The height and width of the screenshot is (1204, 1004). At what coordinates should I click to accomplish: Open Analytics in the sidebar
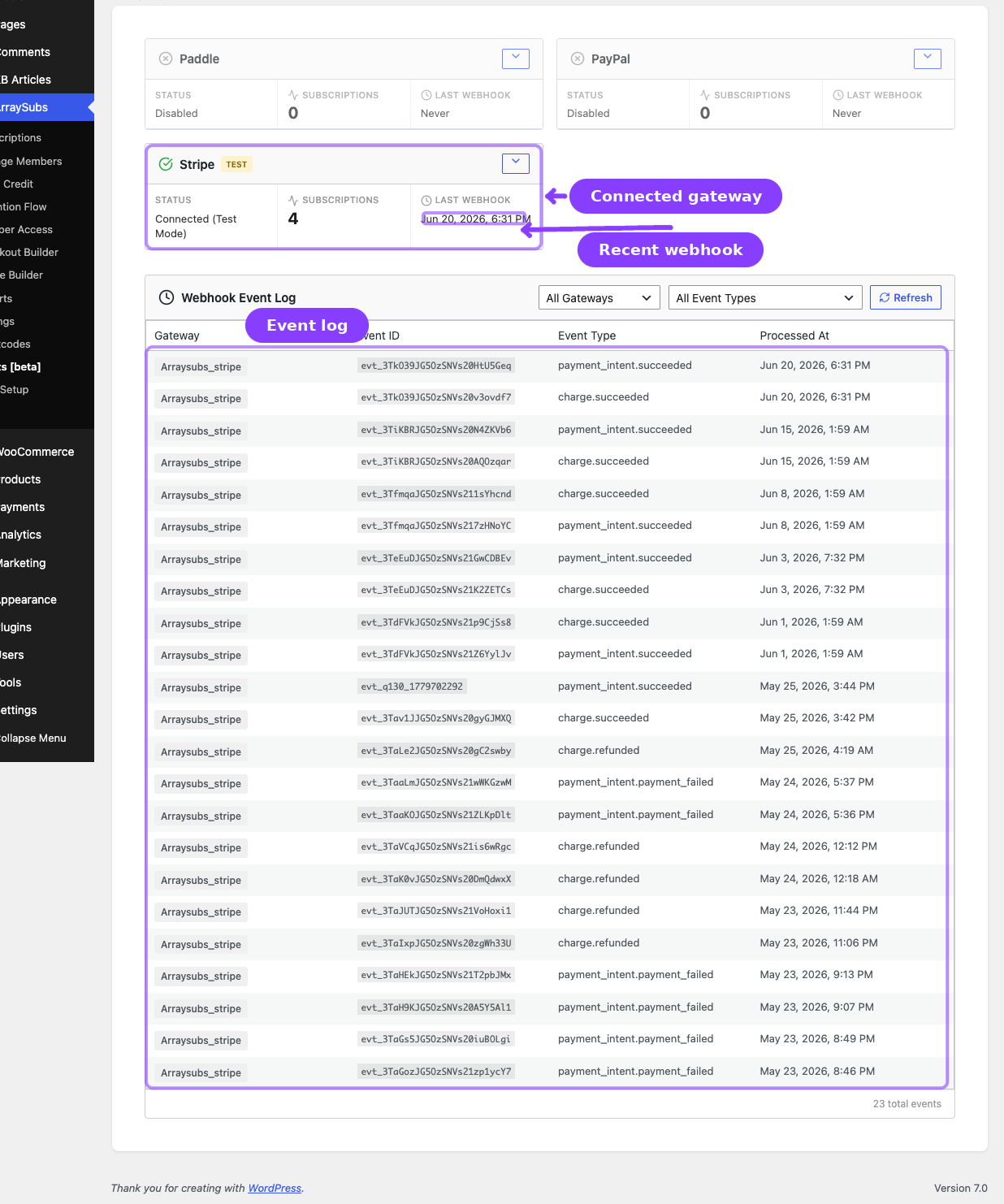(x=21, y=535)
